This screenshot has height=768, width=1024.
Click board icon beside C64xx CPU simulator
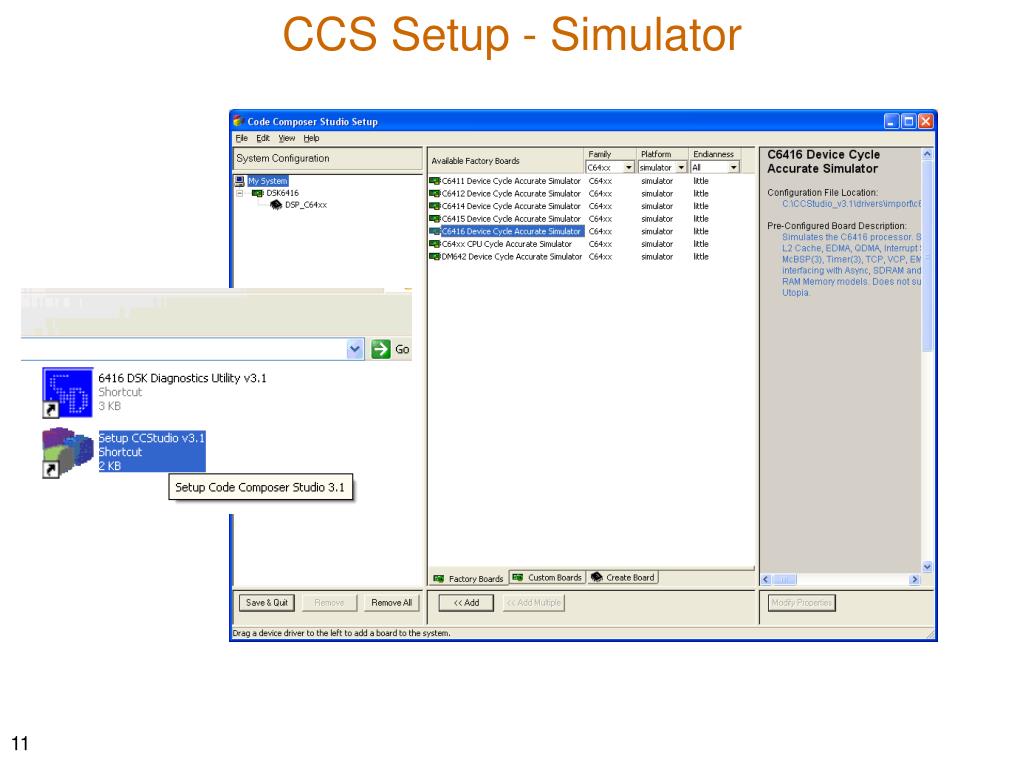(x=434, y=244)
